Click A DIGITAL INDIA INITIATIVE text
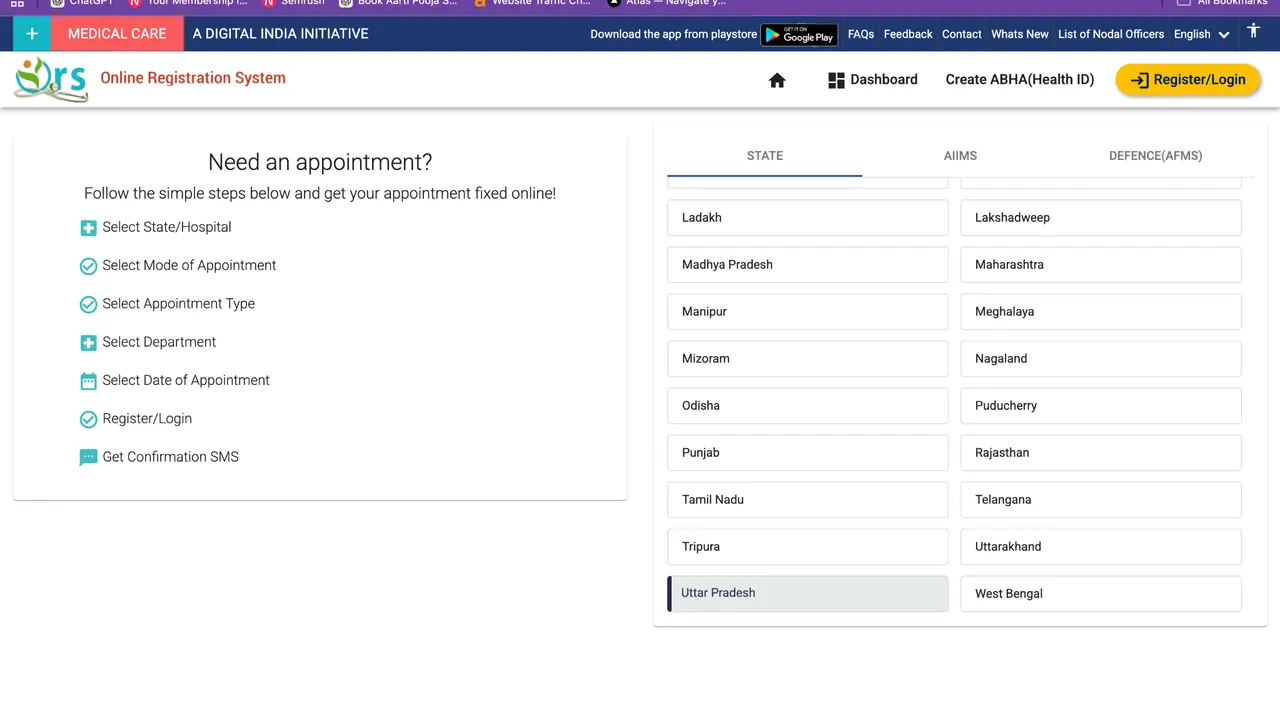The width and height of the screenshot is (1280, 713). pos(281,34)
